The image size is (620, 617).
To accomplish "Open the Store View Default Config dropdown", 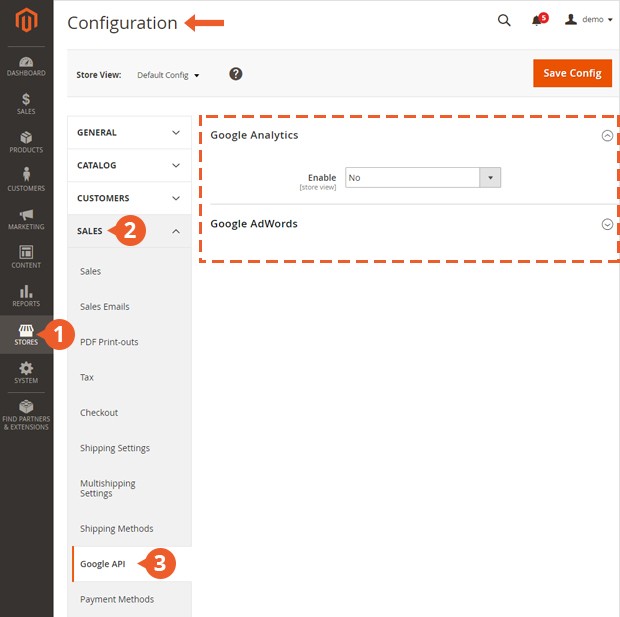I will [168, 75].
